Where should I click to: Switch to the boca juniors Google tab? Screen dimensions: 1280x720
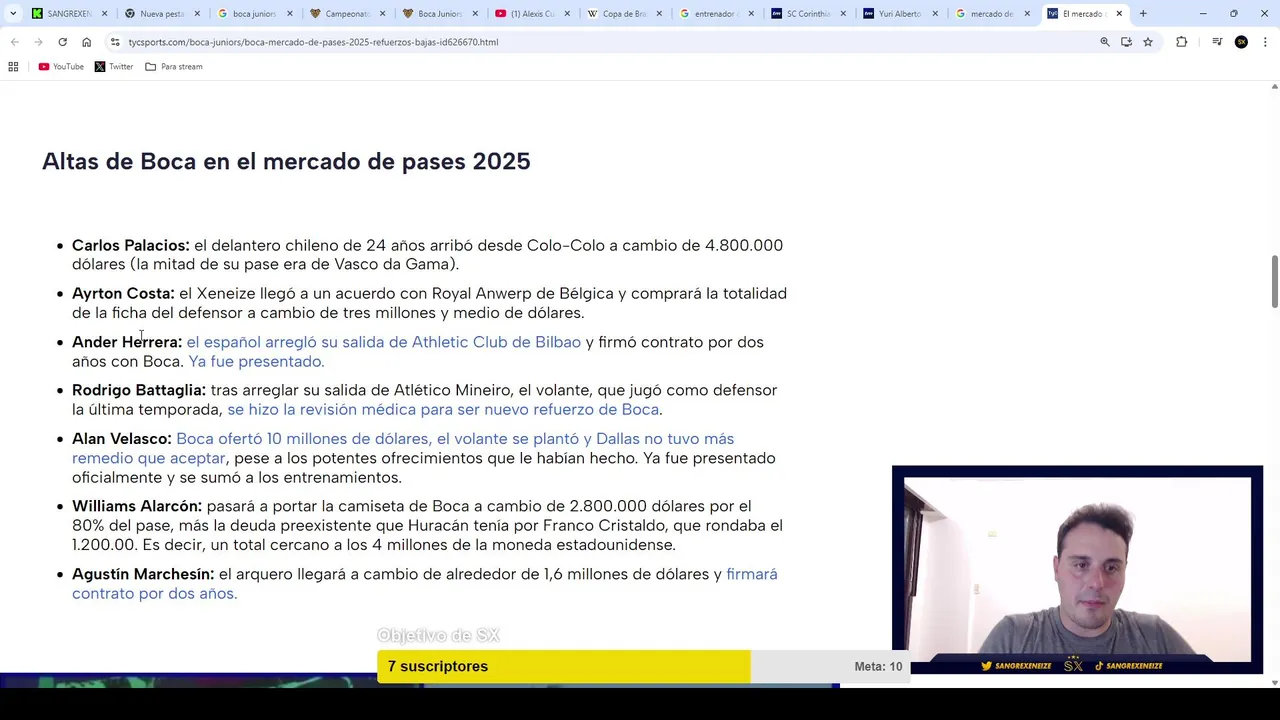point(252,14)
